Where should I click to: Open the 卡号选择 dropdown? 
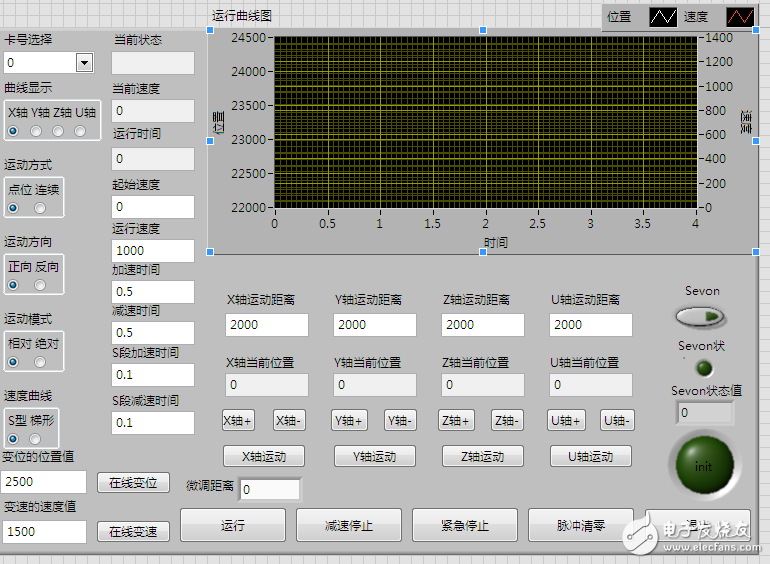(84, 63)
